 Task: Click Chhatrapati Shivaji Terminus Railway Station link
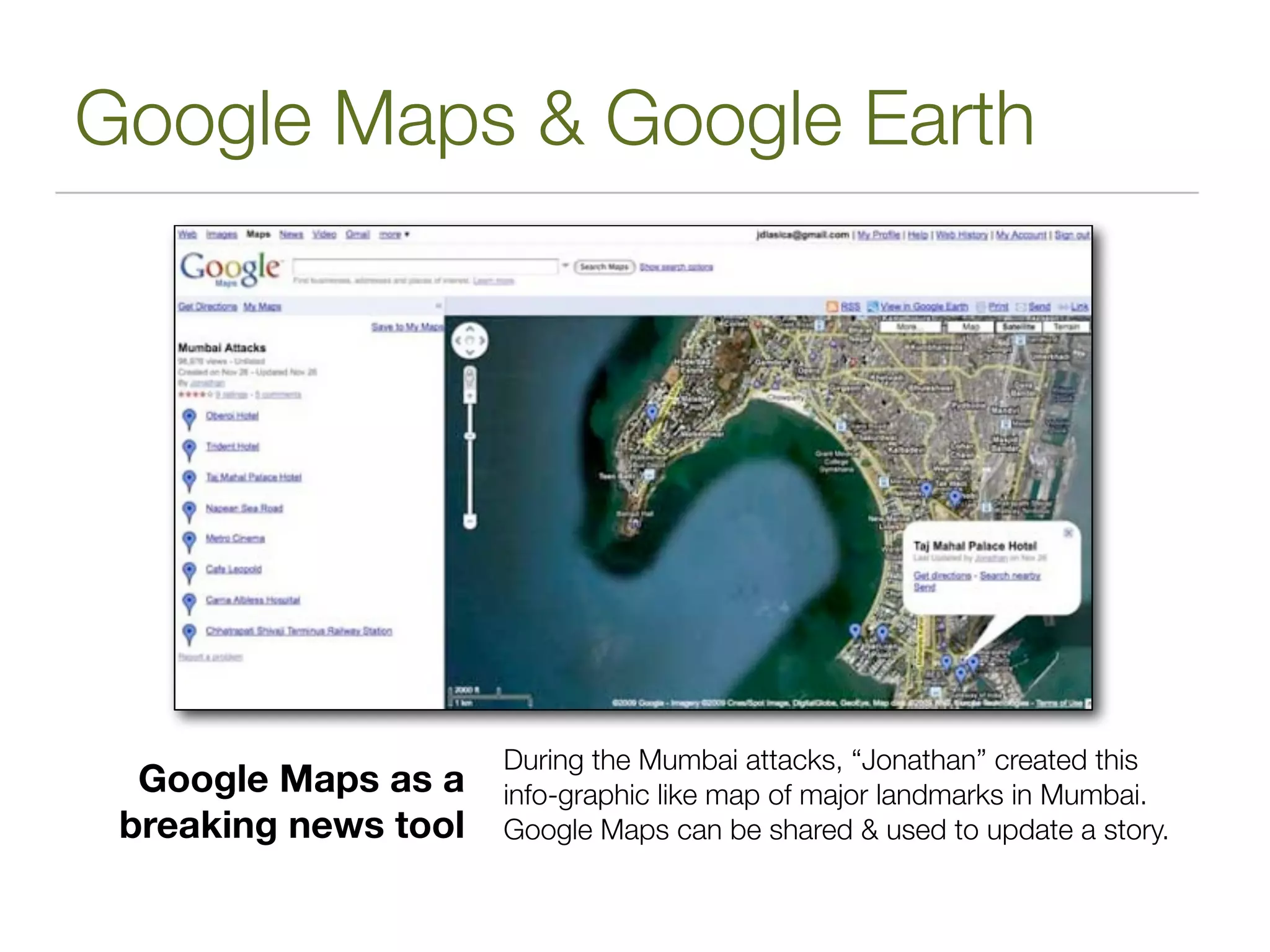pos(300,631)
